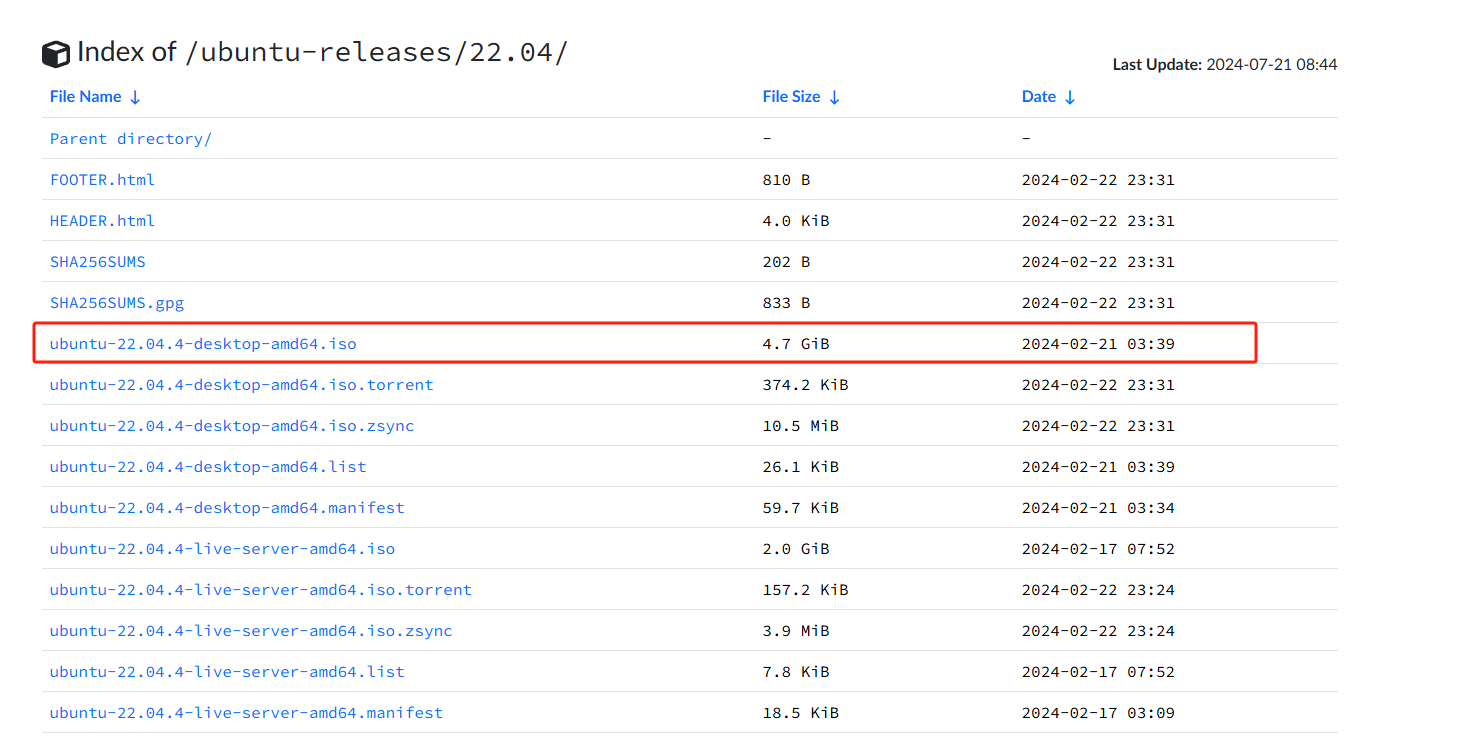Click the date in the live-server-amd64.iso.torrent row
This screenshot has height=750, width=1476.
1098,590
